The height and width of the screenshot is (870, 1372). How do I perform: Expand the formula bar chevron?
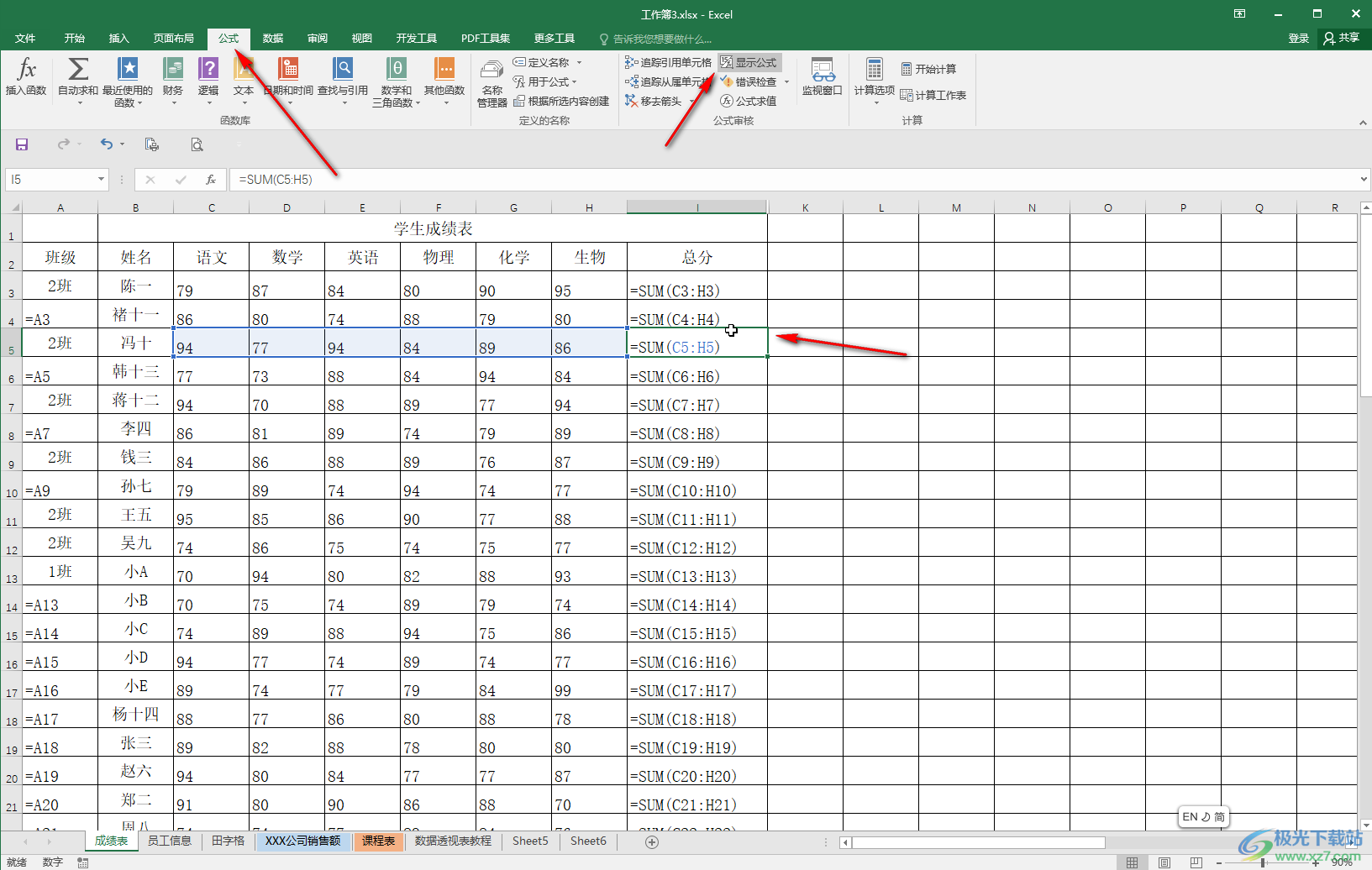pos(1364,179)
